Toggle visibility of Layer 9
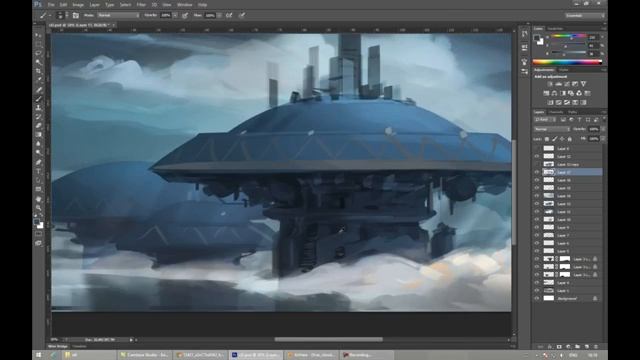Viewport: 640px width, 360px height. coord(537,227)
